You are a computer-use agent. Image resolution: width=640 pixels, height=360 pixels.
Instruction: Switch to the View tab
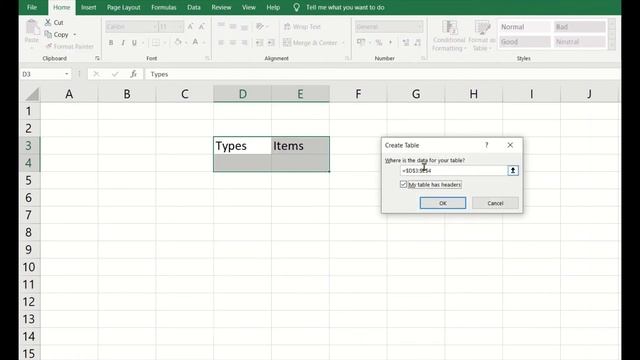pyautogui.click(x=249, y=7)
